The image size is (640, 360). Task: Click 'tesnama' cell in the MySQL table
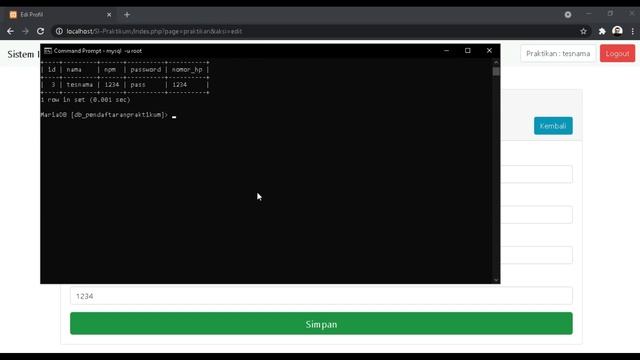tap(80, 84)
